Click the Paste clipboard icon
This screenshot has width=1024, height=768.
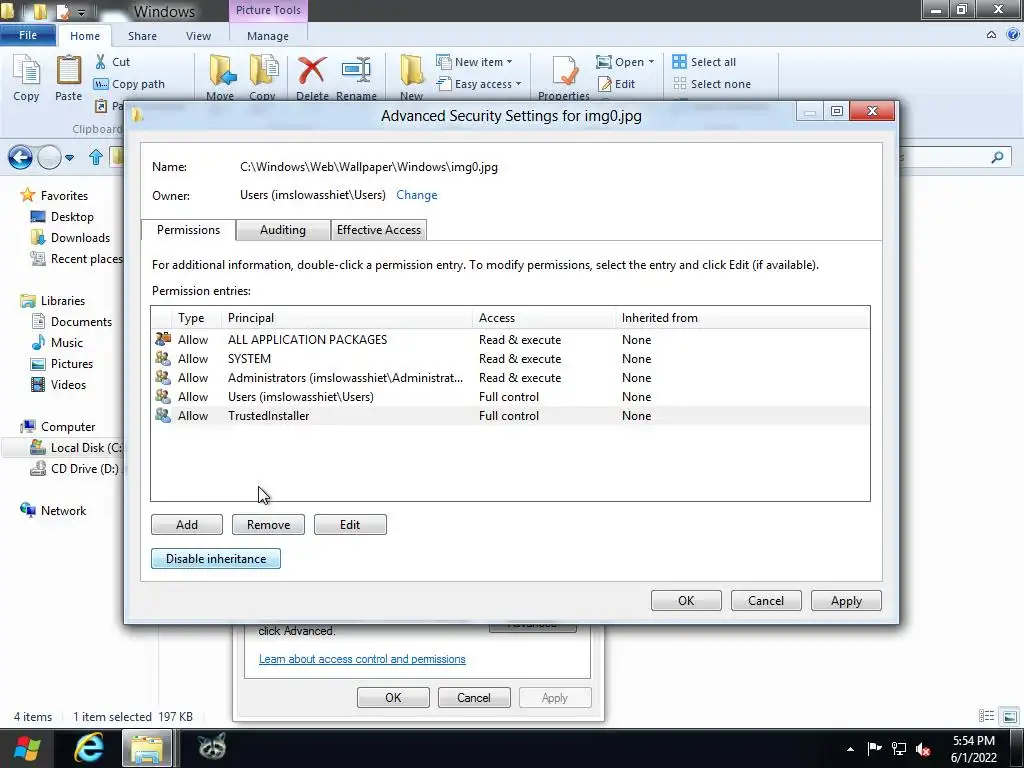click(68, 71)
